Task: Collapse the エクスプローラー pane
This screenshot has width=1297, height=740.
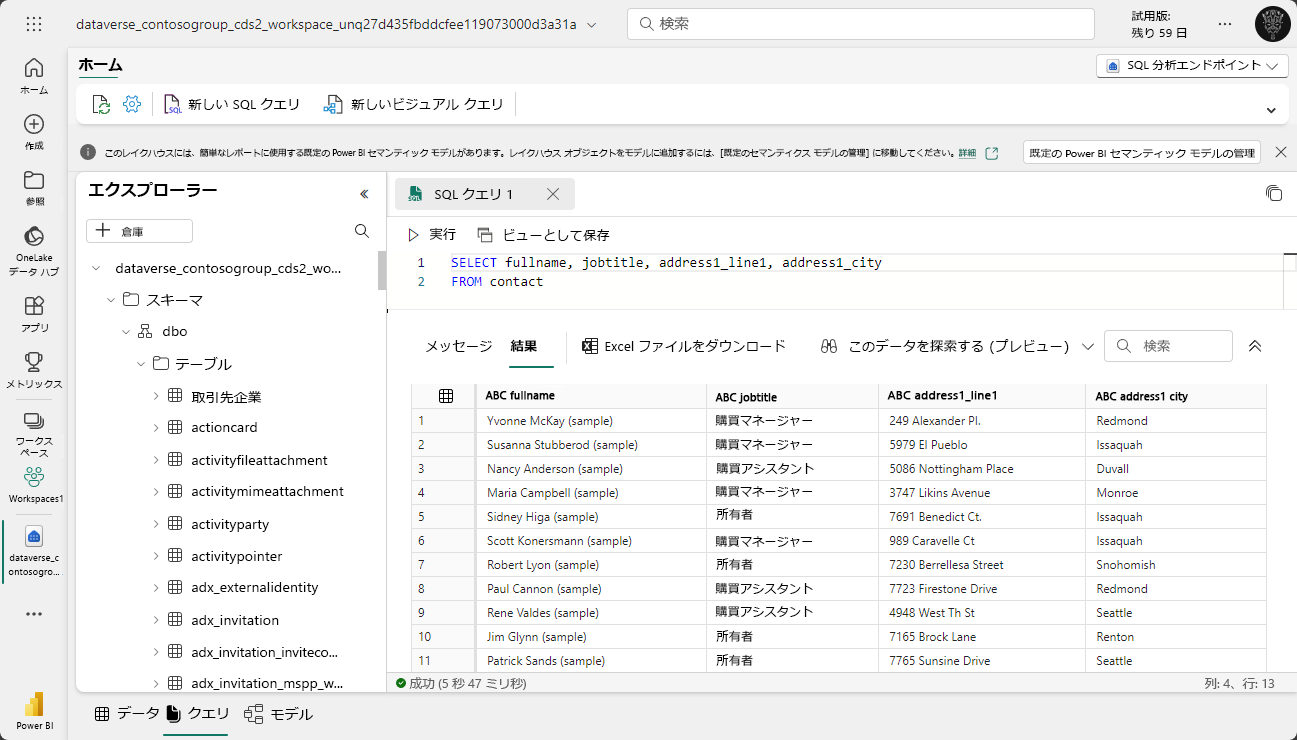Action: [364, 194]
